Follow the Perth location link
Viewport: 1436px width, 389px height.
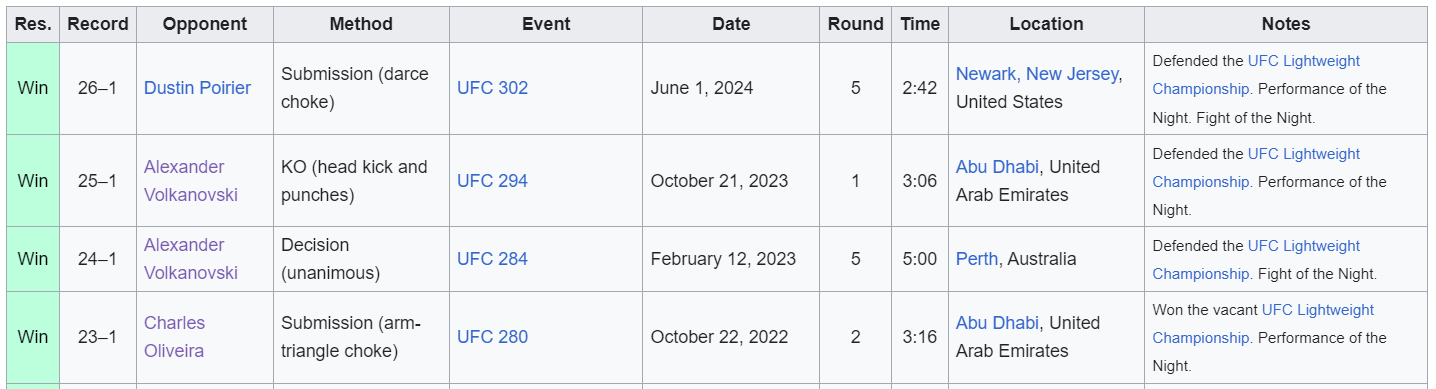point(977,259)
